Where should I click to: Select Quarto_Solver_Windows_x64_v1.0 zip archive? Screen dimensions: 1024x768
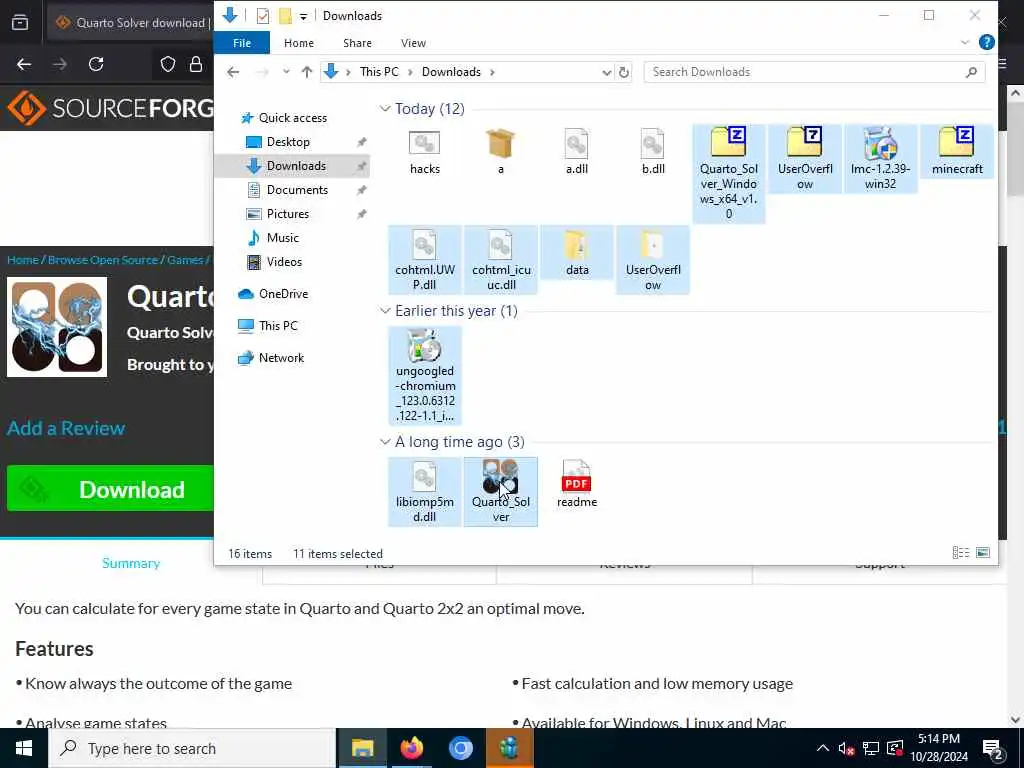(729, 174)
